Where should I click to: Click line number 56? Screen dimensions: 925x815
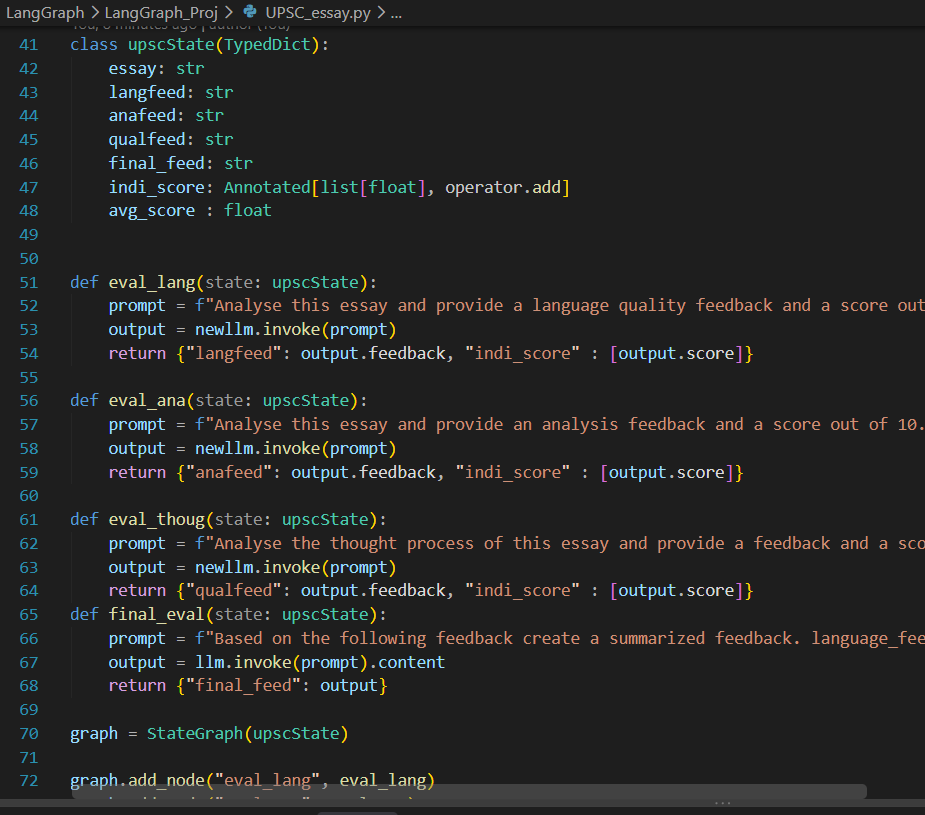(28, 401)
